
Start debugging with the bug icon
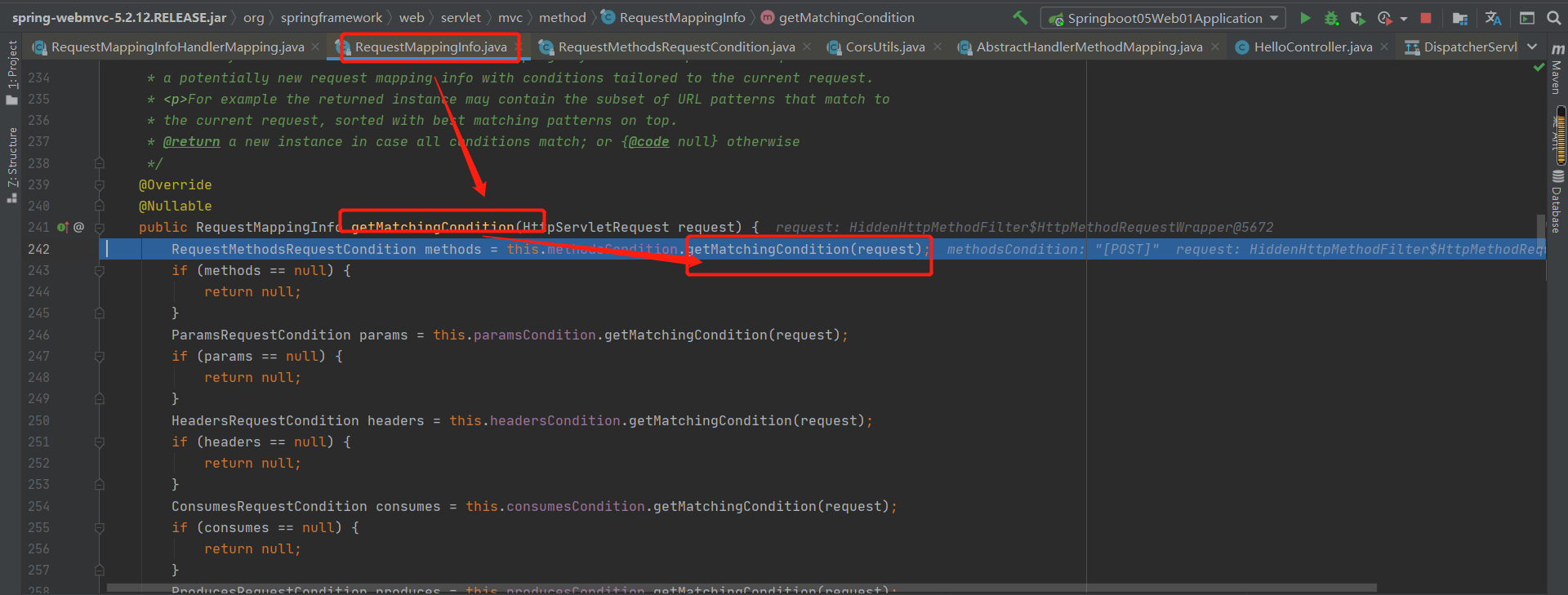coord(1331,18)
